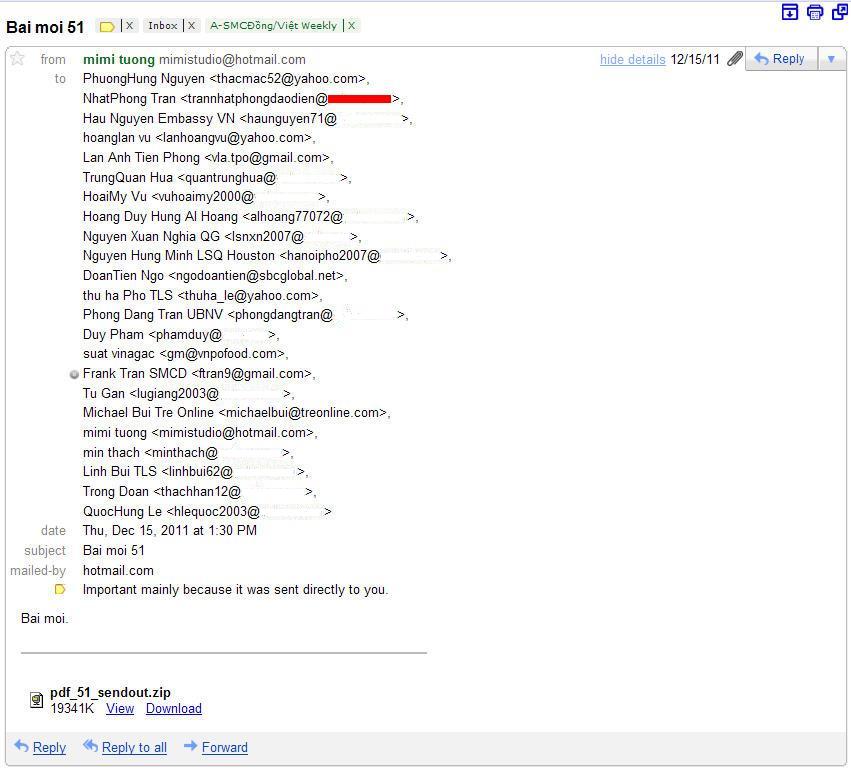
Task: Click the Inbox label tag
Action: pos(163,26)
